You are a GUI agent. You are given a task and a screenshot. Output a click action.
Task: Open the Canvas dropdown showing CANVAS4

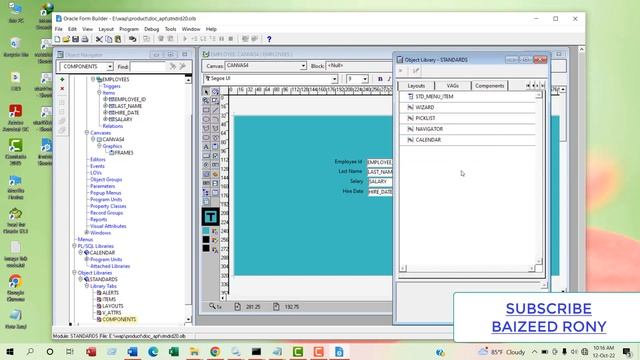click(x=303, y=66)
